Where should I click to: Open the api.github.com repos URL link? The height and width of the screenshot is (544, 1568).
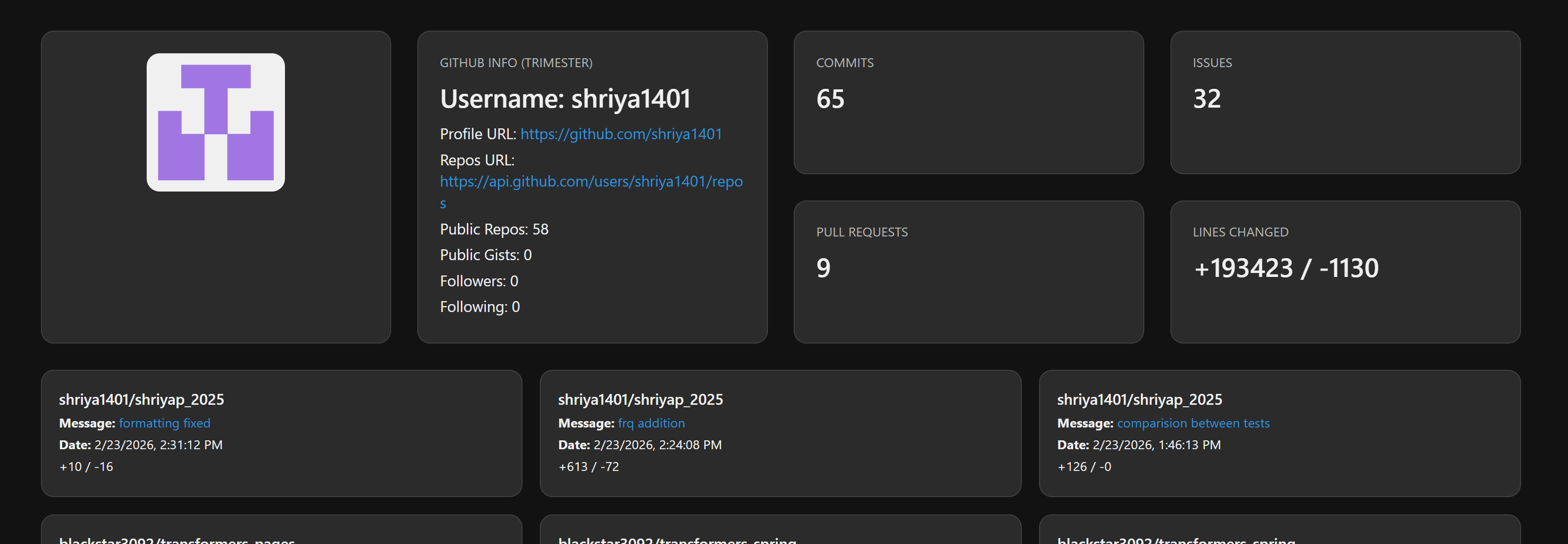[591, 182]
